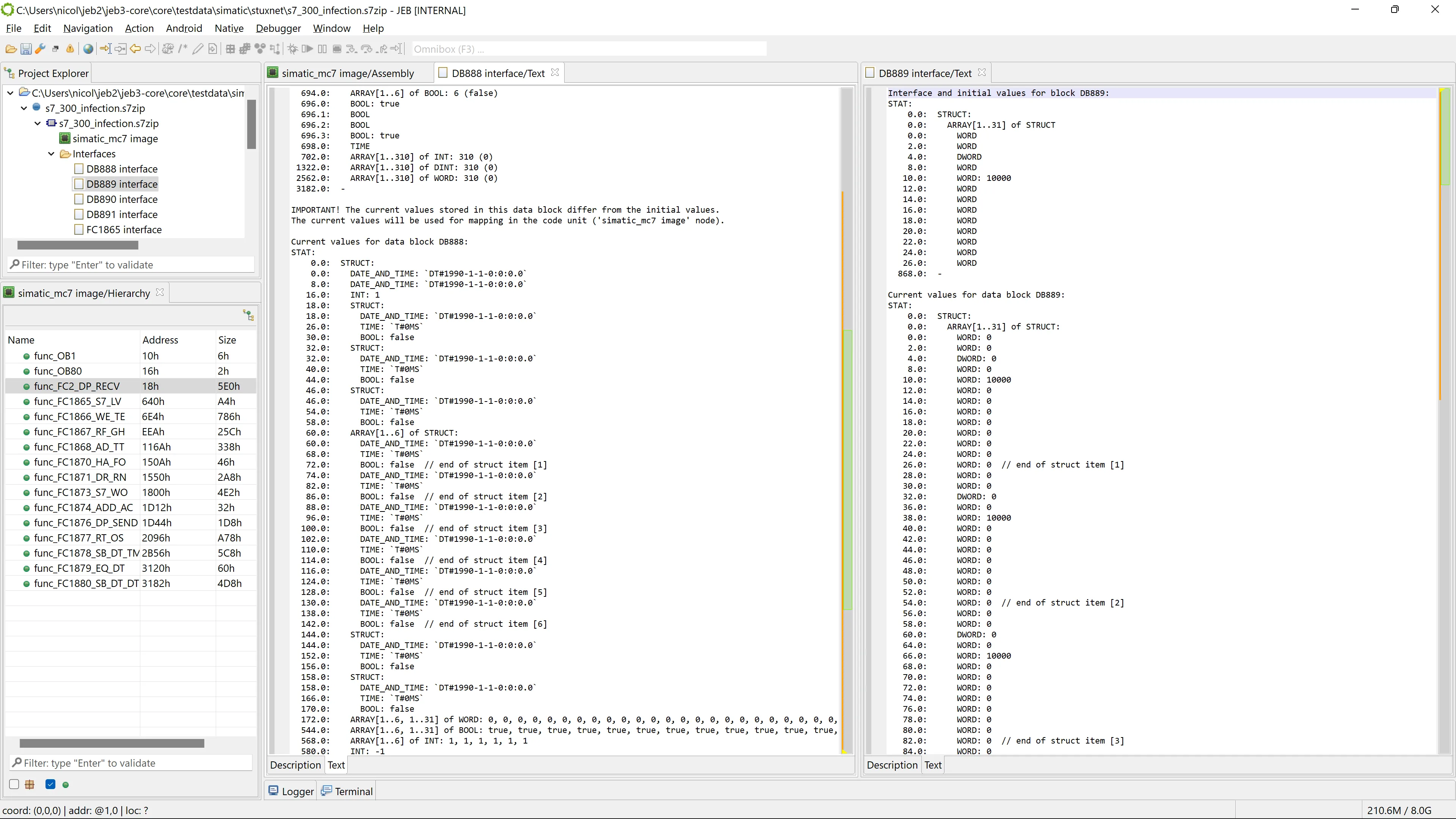
Task: Click the Size column header
Action: 236,340
